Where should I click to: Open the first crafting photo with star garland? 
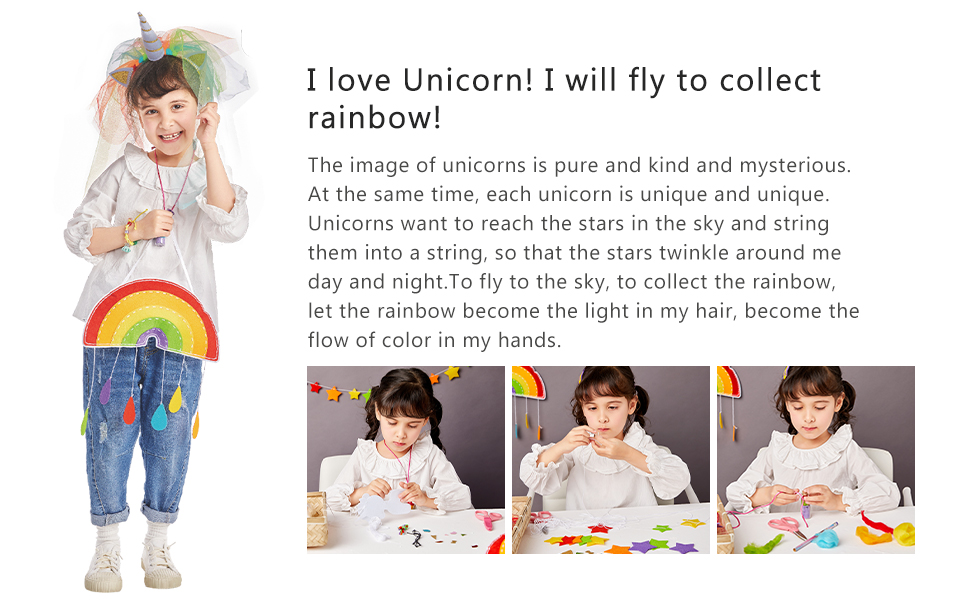(x=406, y=460)
